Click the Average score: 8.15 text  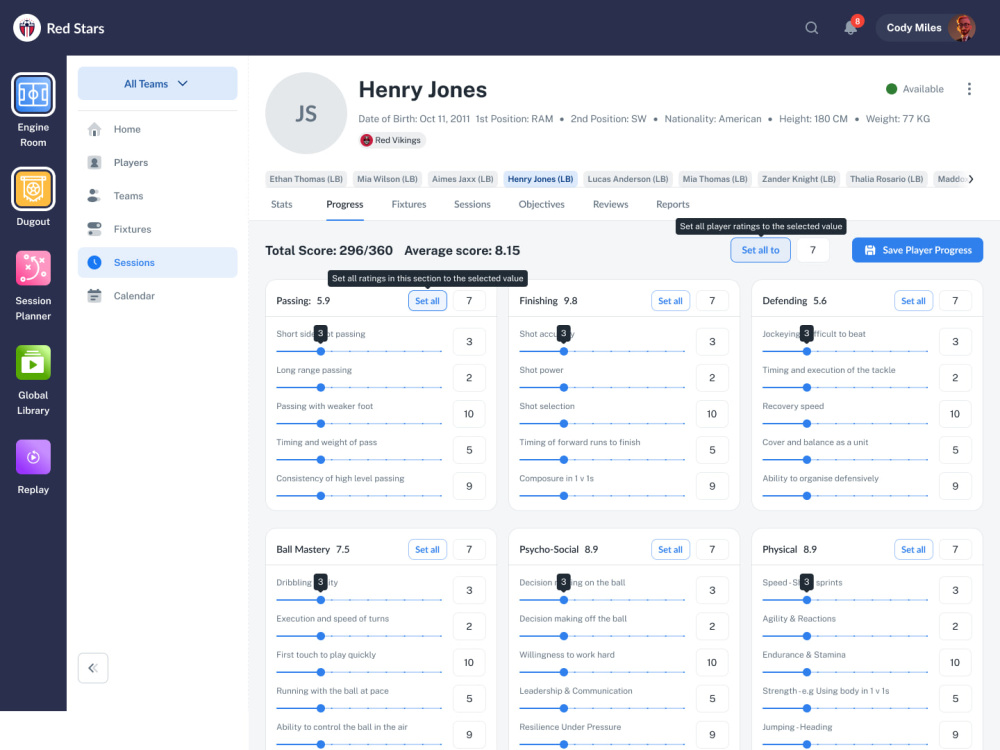(462, 251)
